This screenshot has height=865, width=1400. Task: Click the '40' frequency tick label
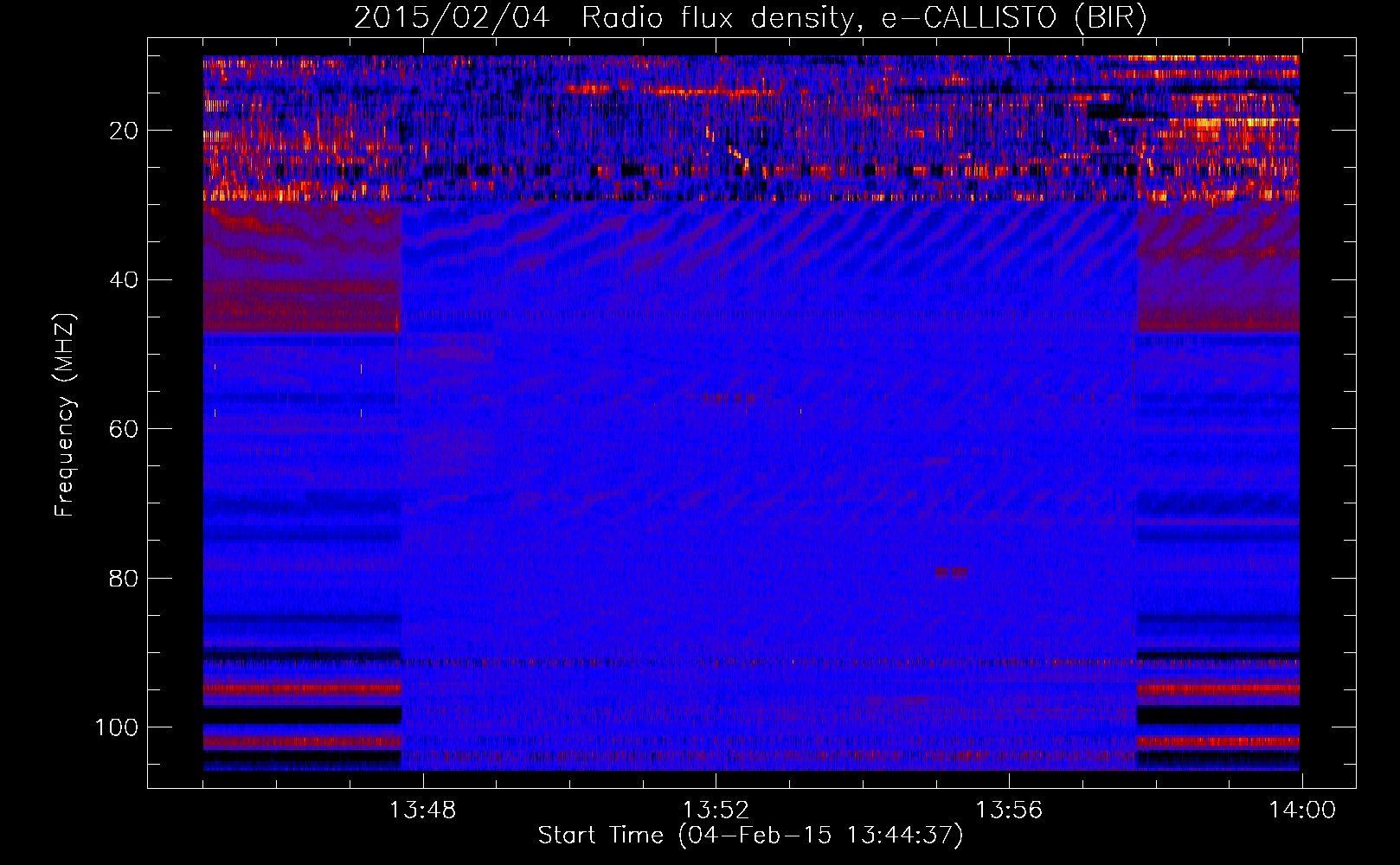[x=124, y=280]
